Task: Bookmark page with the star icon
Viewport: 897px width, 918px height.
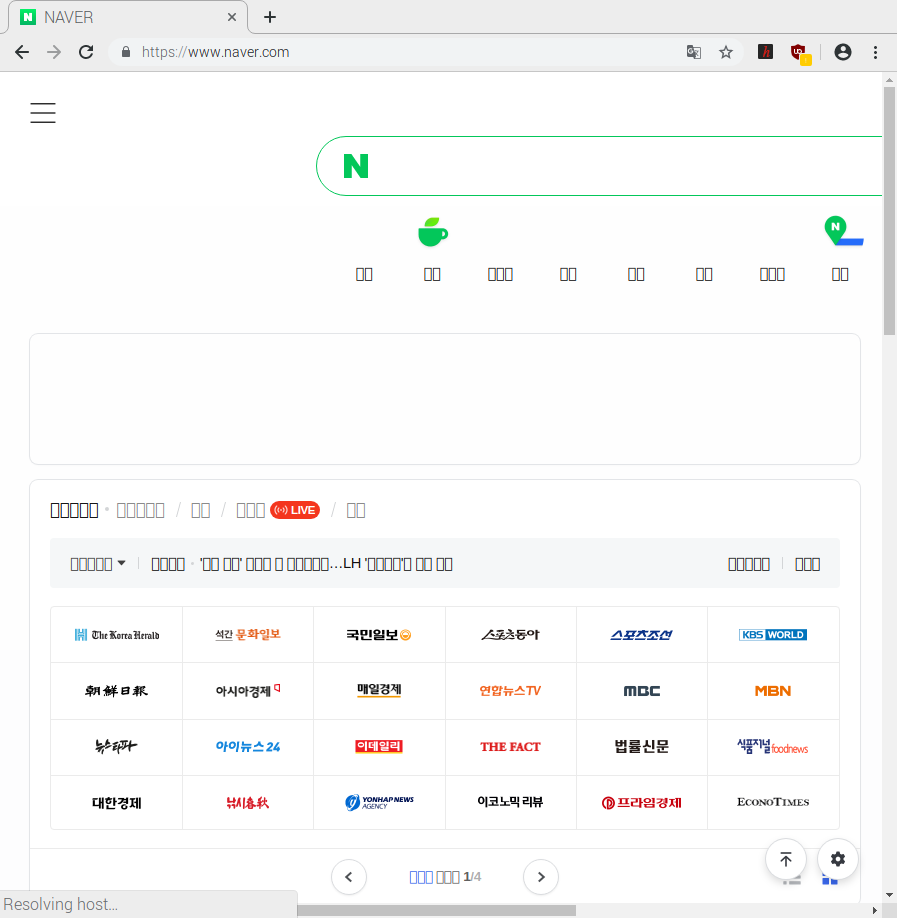Action: coord(726,52)
